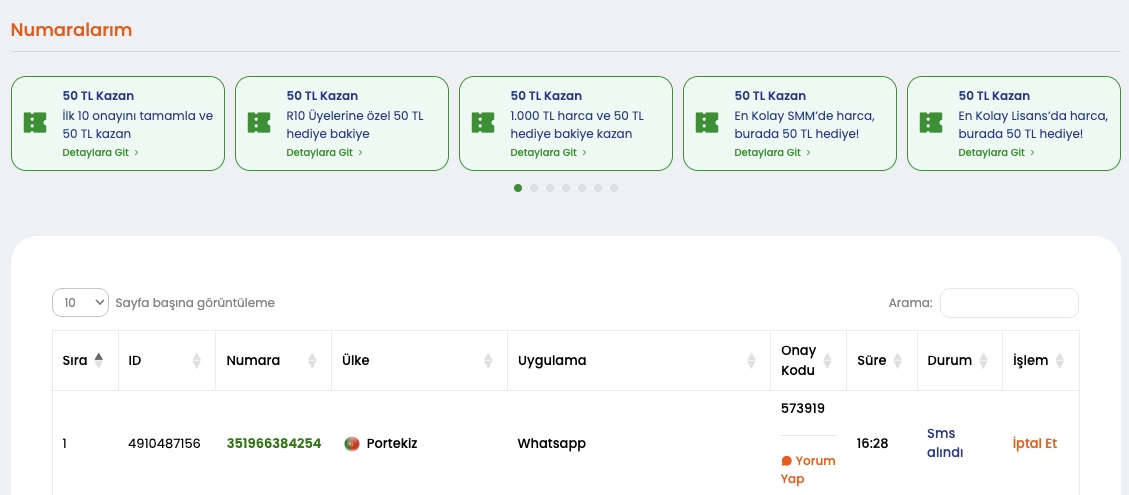Click the Portugal flag icon next to Portekiz
Viewport: 1129px width, 495px height.
click(352, 443)
